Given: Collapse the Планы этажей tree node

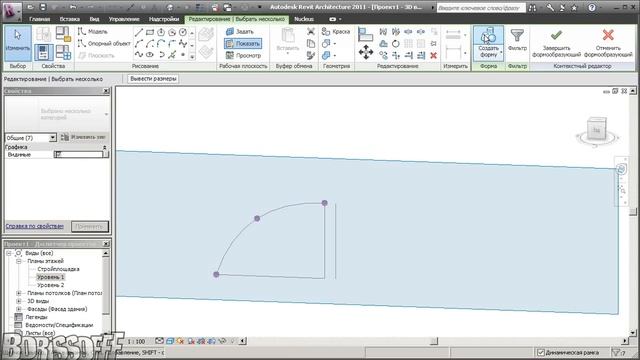Looking at the screenshot, I should click(x=19, y=261).
